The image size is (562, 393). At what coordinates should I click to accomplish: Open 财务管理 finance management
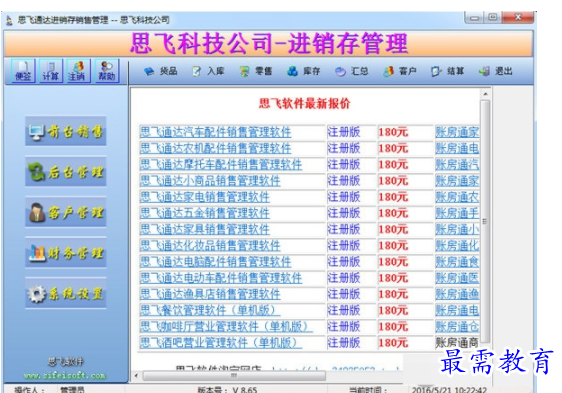coord(66,253)
